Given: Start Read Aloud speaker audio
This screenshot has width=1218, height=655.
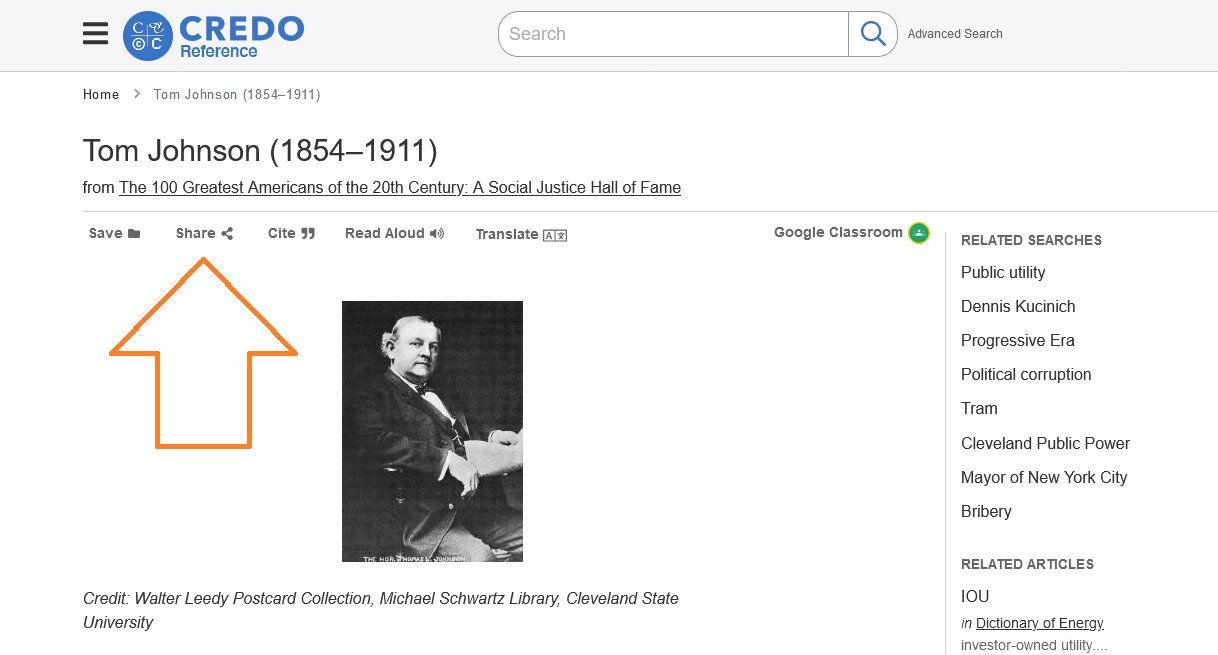Looking at the screenshot, I should 394,233.
